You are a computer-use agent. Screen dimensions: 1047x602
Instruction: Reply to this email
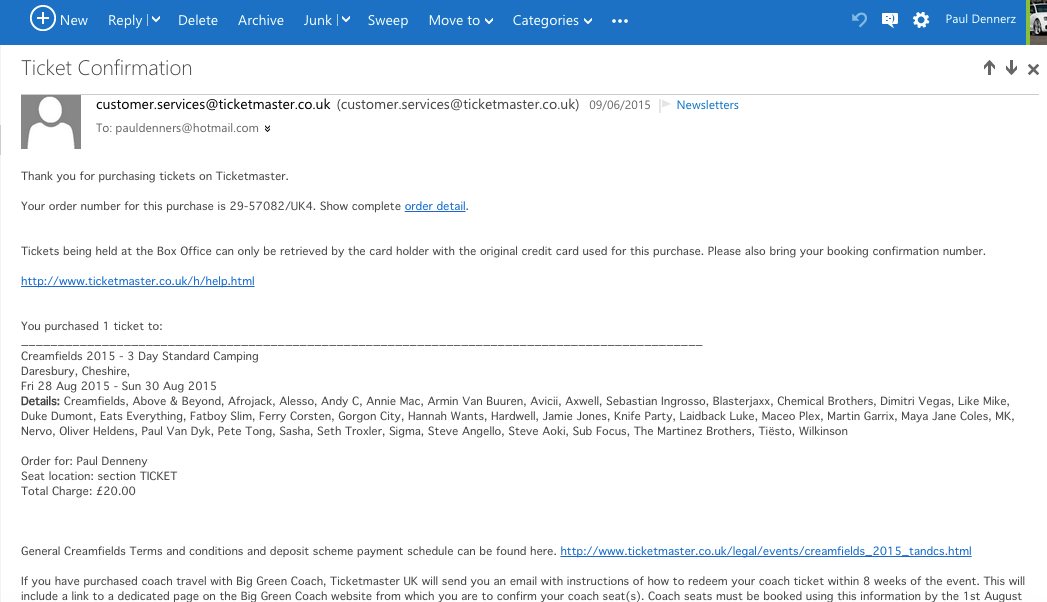click(x=125, y=21)
